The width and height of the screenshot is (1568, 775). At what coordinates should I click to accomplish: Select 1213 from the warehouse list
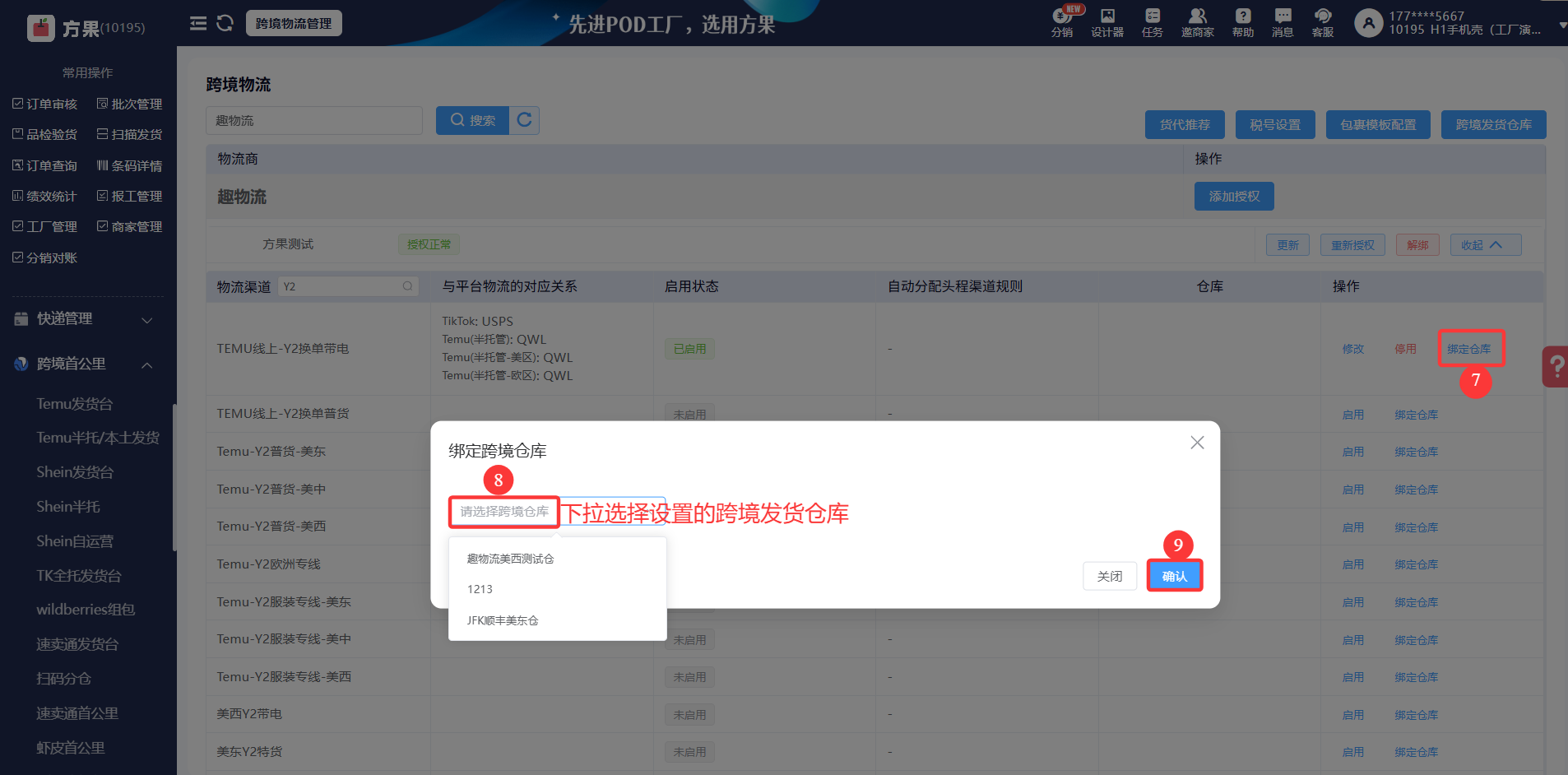tap(557, 589)
